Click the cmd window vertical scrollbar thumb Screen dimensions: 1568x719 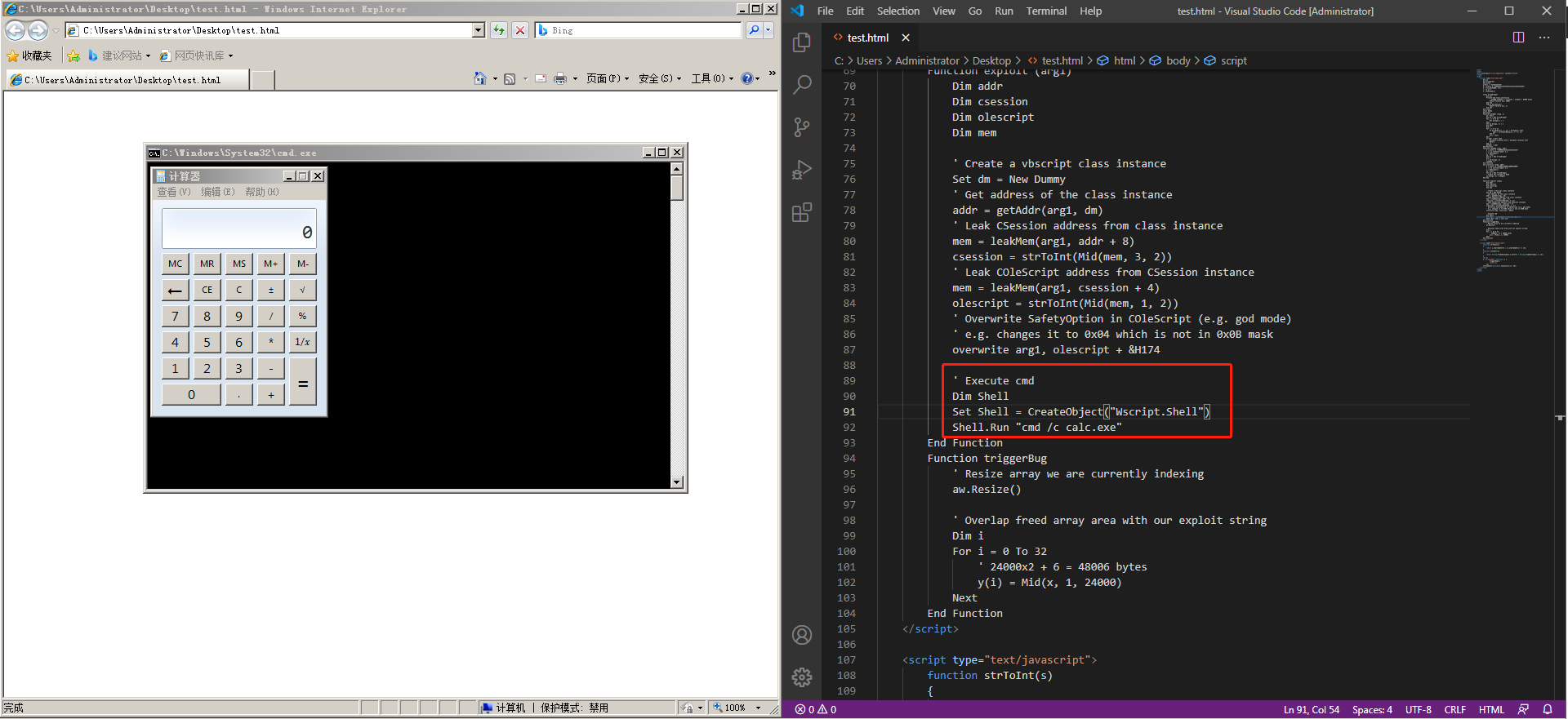pyautogui.click(x=676, y=187)
